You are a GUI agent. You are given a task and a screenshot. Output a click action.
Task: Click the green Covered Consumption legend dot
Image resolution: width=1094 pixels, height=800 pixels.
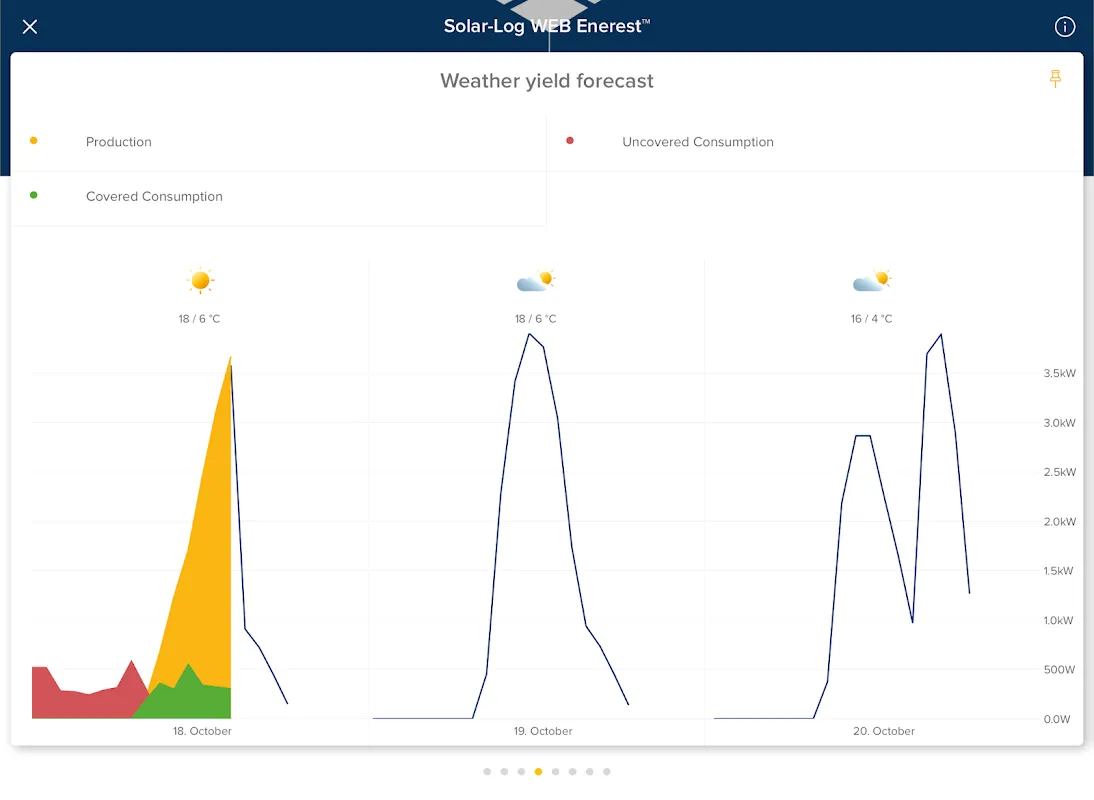34,195
